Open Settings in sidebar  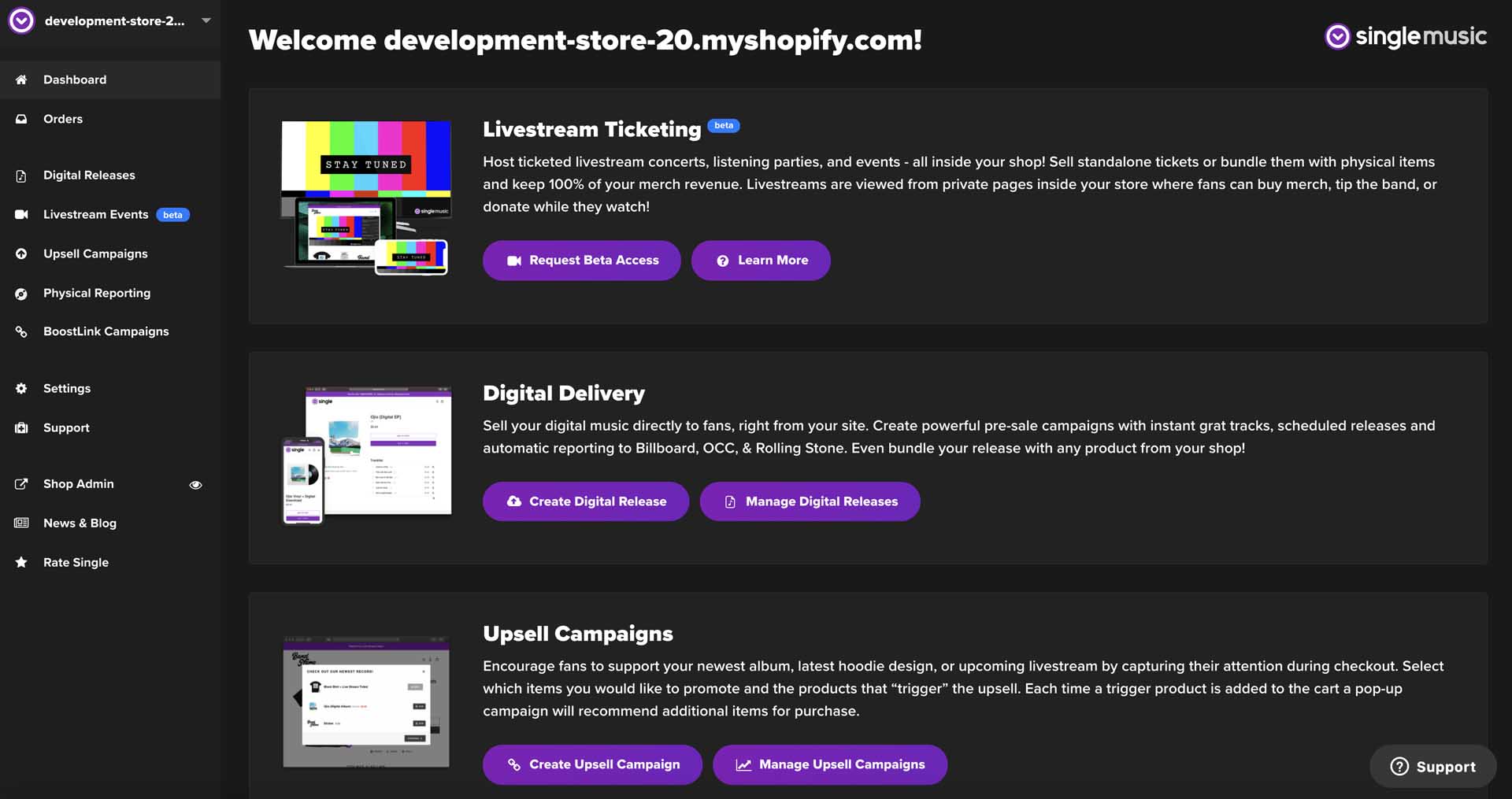tap(110, 388)
